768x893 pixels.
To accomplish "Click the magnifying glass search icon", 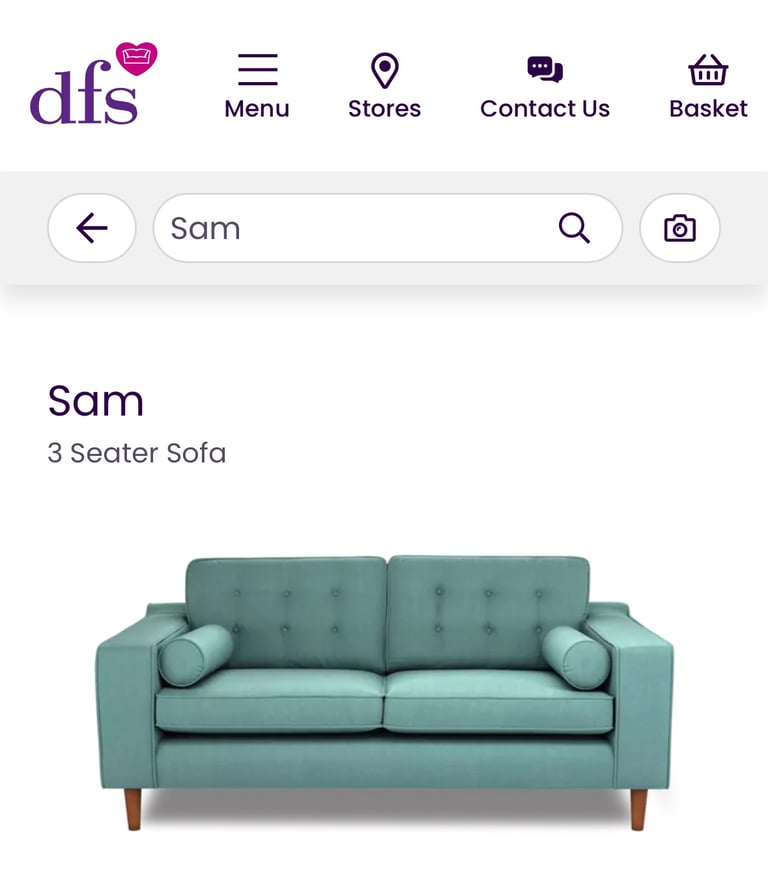I will click(574, 228).
